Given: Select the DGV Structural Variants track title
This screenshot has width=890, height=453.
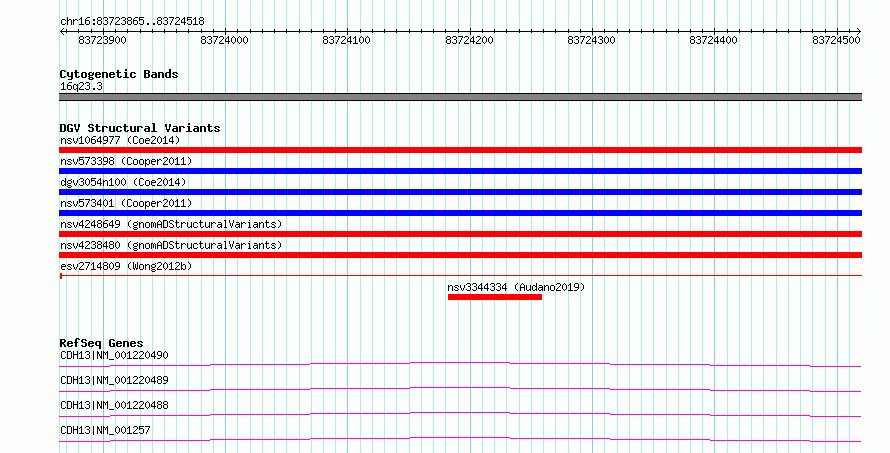Looking at the screenshot, I should (140, 128).
